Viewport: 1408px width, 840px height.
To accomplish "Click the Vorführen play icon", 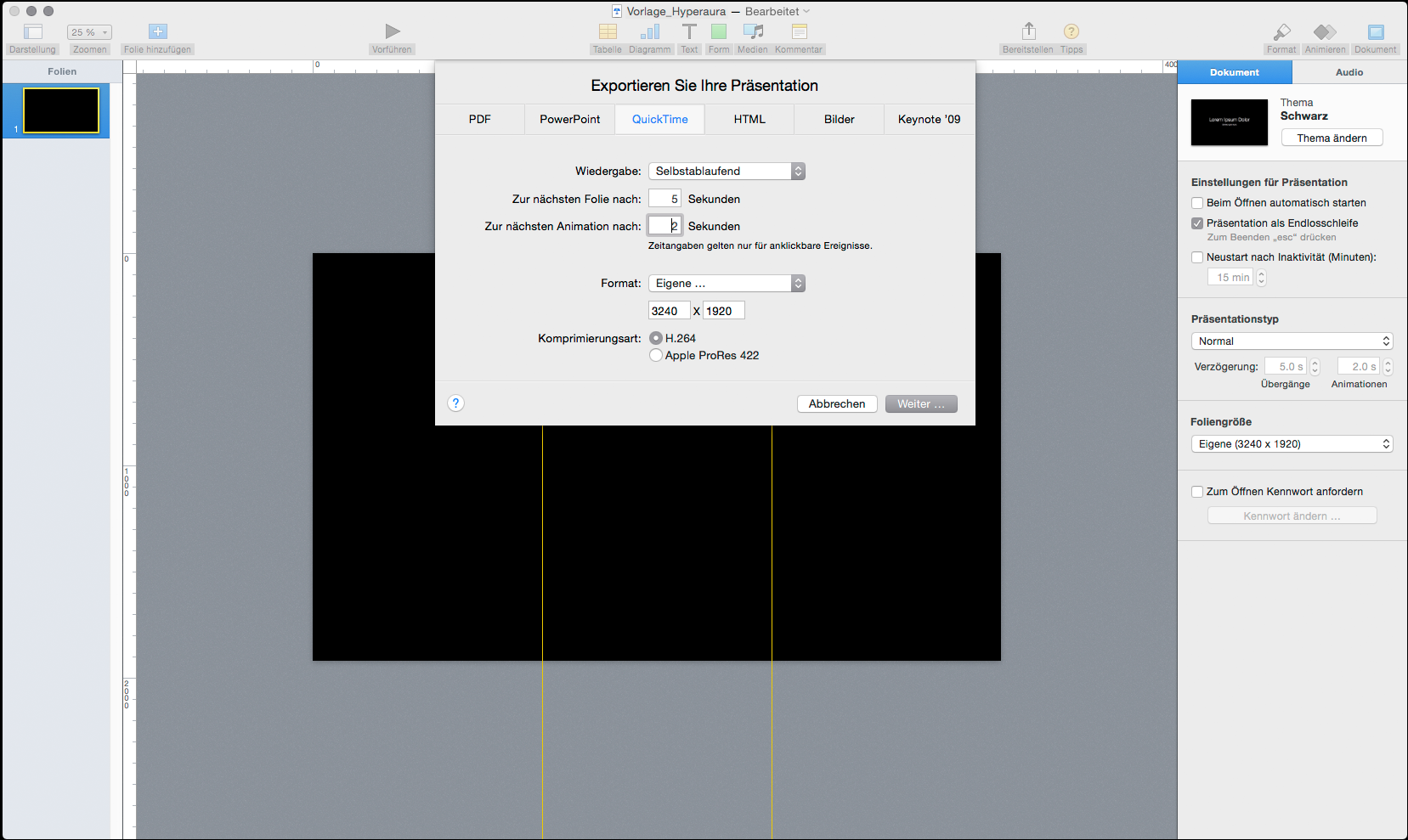I will pos(392,31).
